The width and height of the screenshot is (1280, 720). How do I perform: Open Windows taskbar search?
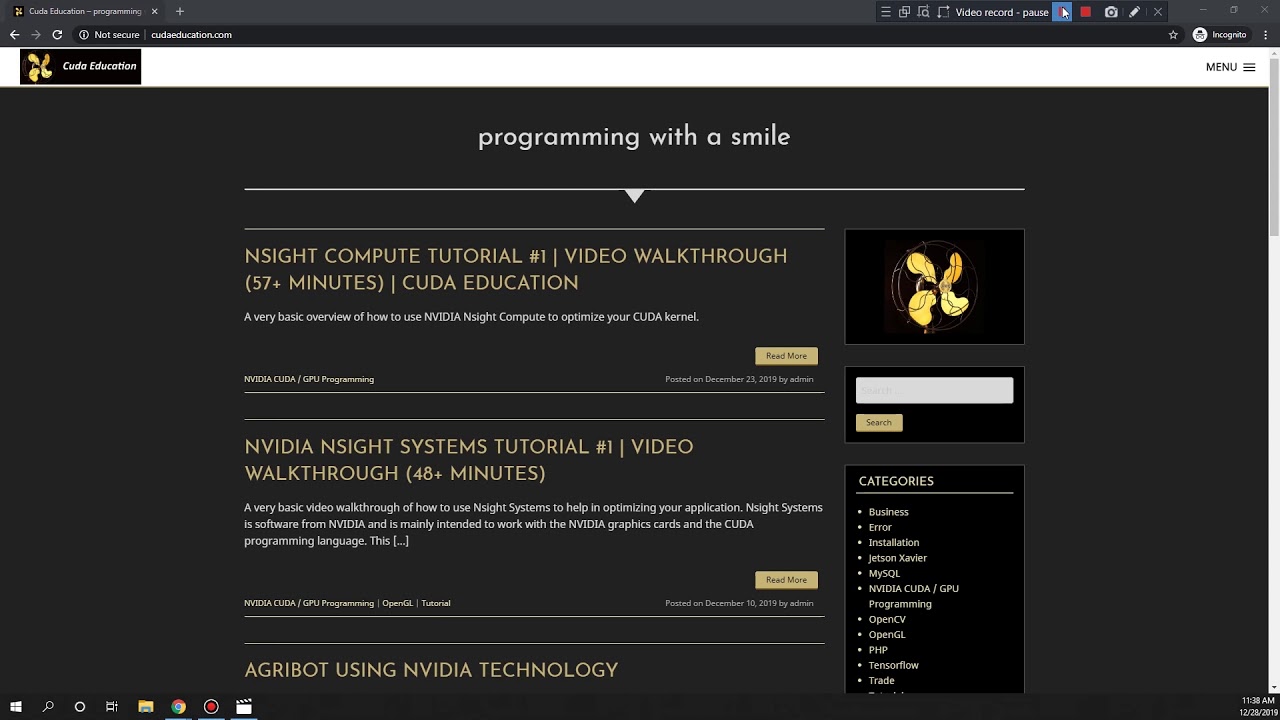coord(48,707)
